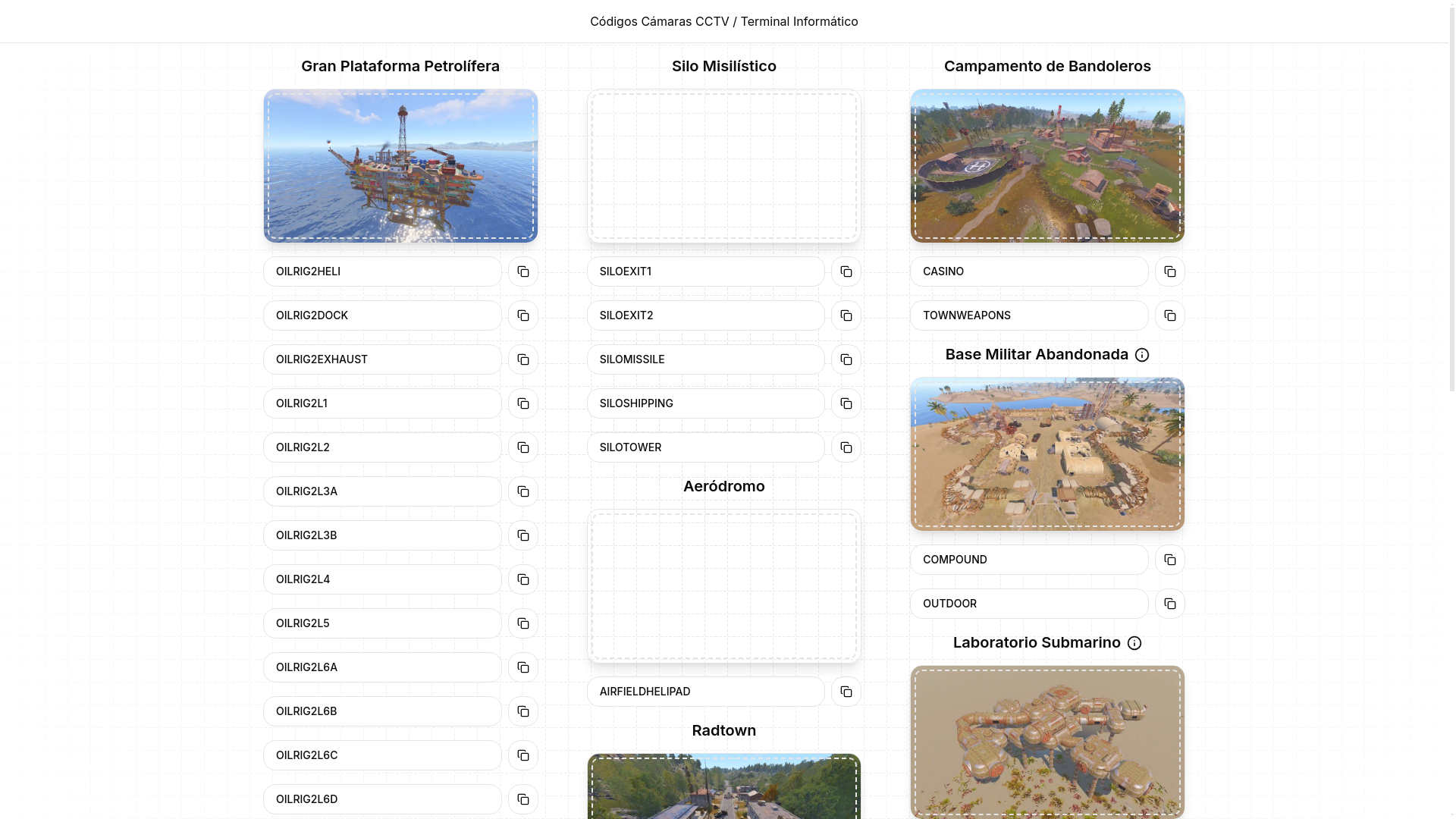Select the CASINO code field
Viewport: 1456px width, 819px height.
[1029, 271]
